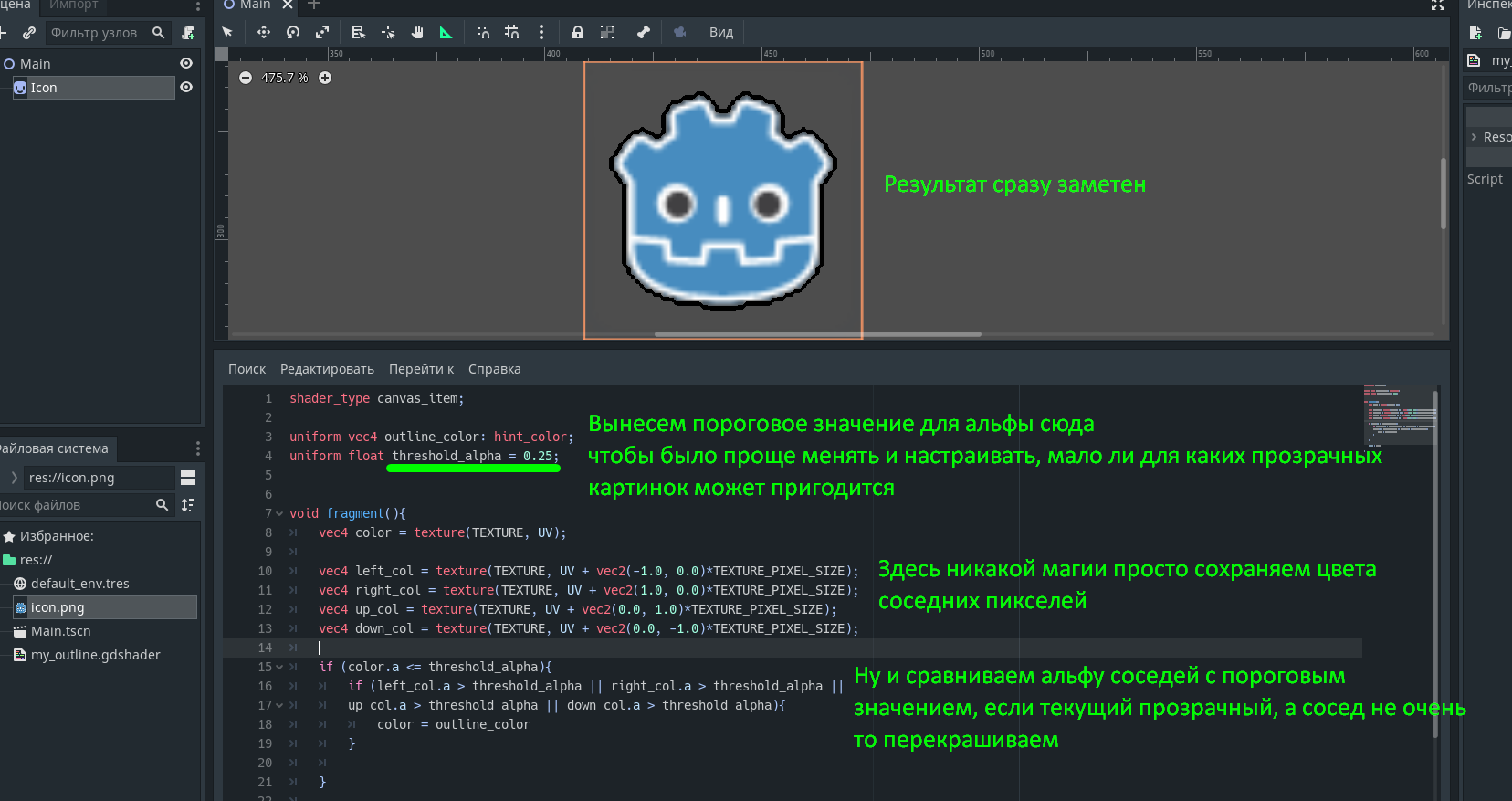
Task: Load an existing resource in inspector
Action: click(1504, 33)
